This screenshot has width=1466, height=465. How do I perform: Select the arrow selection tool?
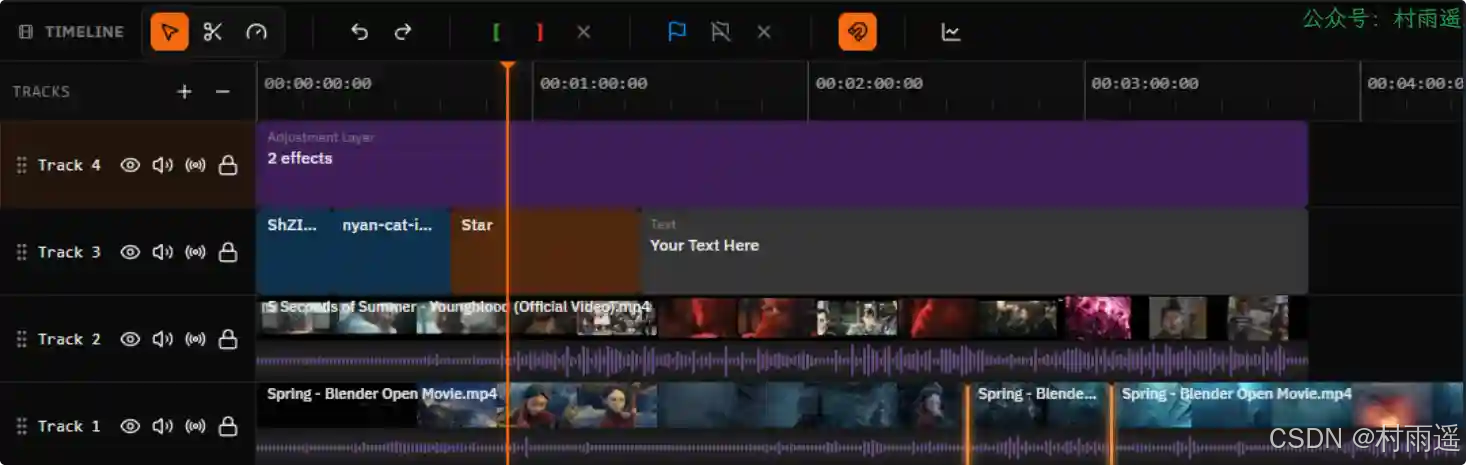[x=169, y=32]
